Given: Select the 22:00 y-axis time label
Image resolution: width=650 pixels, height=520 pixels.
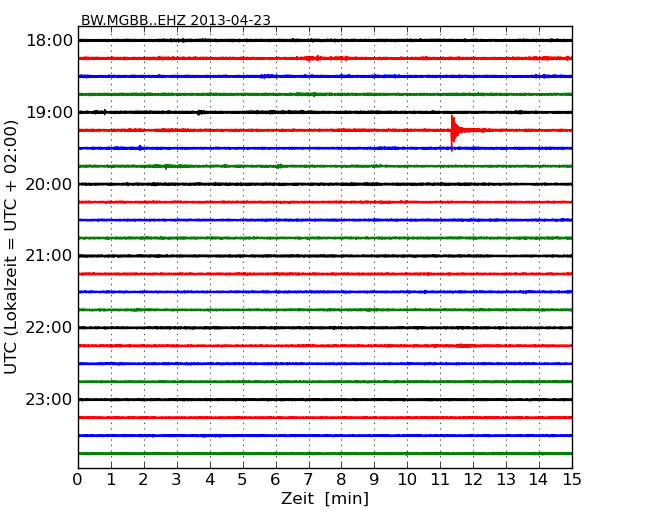Looking at the screenshot, I should tap(49, 328).
